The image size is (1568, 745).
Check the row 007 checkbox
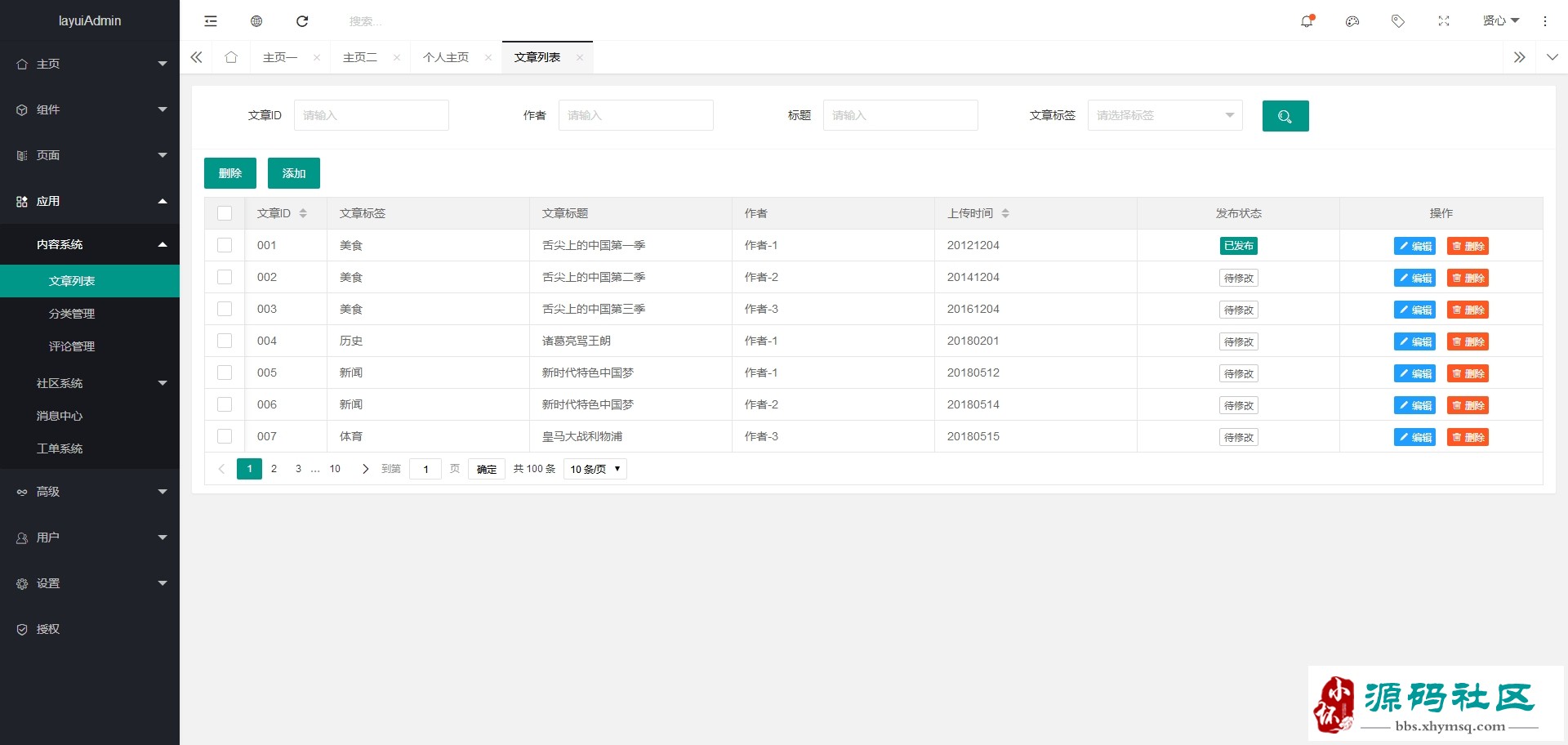coord(225,436)
